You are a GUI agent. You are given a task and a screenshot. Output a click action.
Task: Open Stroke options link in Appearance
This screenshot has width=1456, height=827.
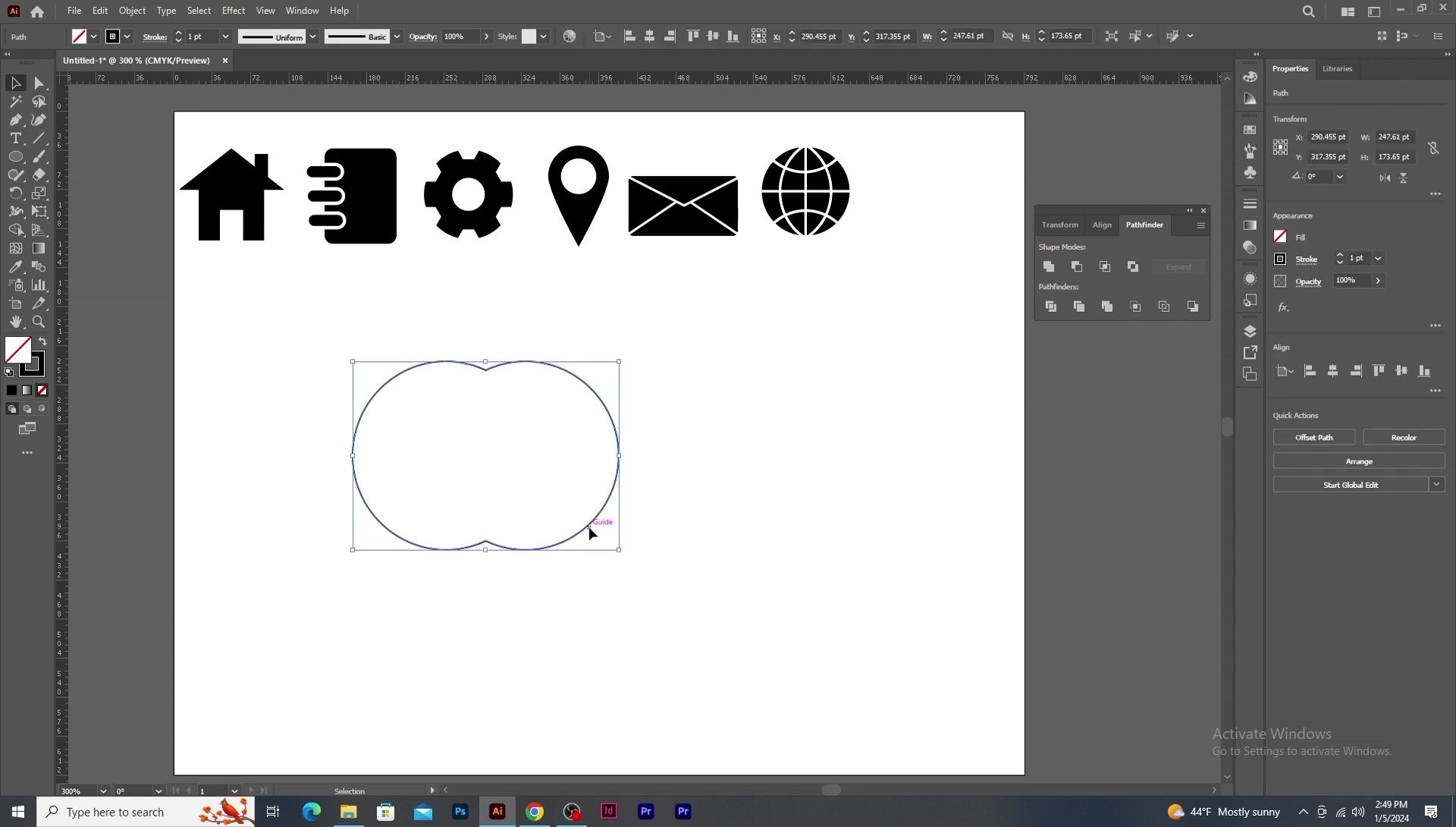[x=1306, y=259]
